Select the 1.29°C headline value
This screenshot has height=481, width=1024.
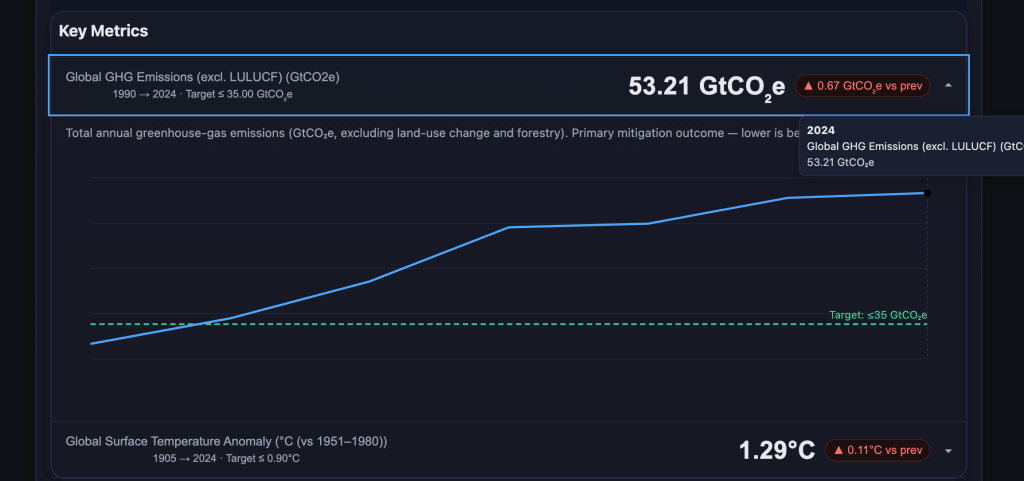777,451
